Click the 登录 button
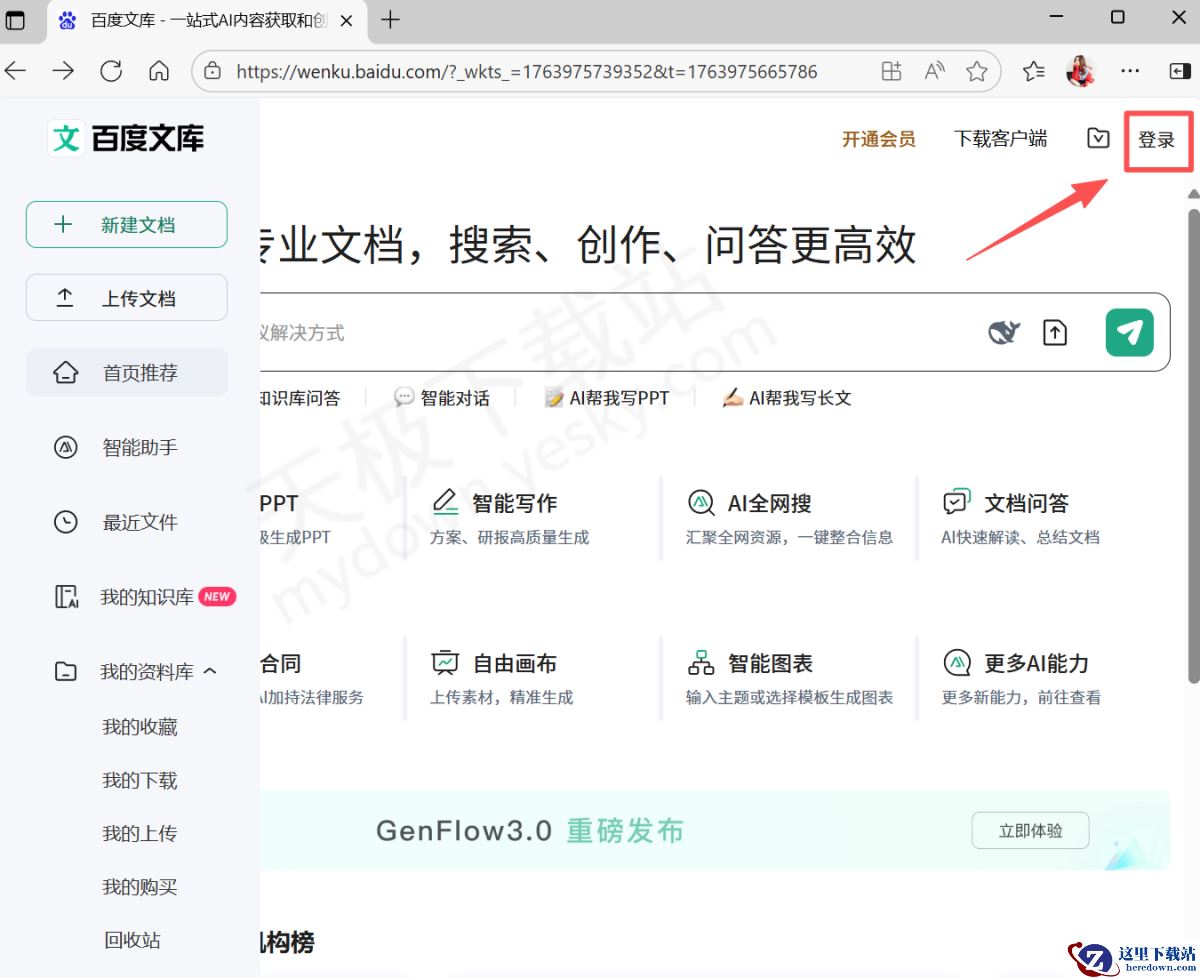 (1157, 140)
